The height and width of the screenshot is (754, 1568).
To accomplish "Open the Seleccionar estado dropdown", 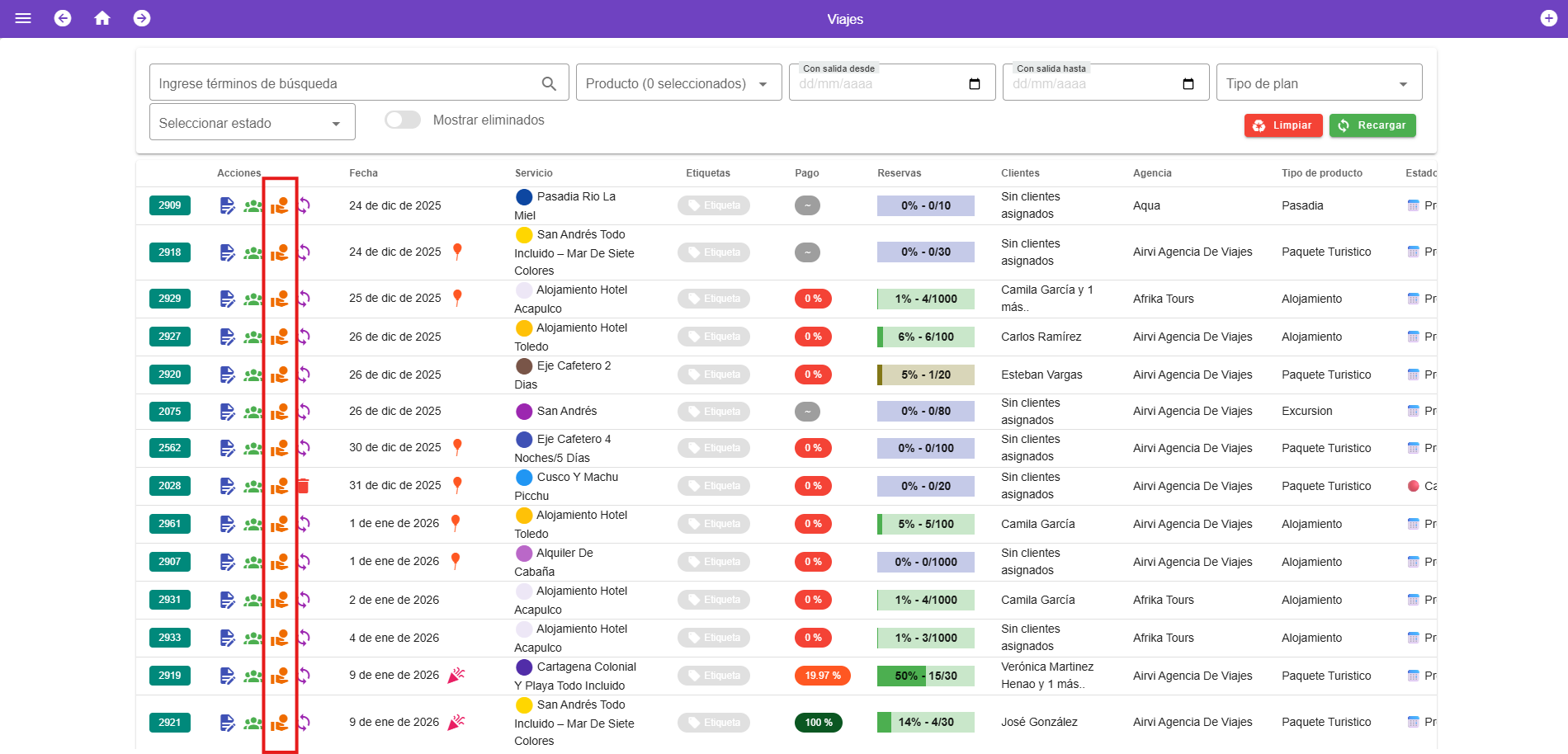I will pyautogui.click(x=252, y=123).
